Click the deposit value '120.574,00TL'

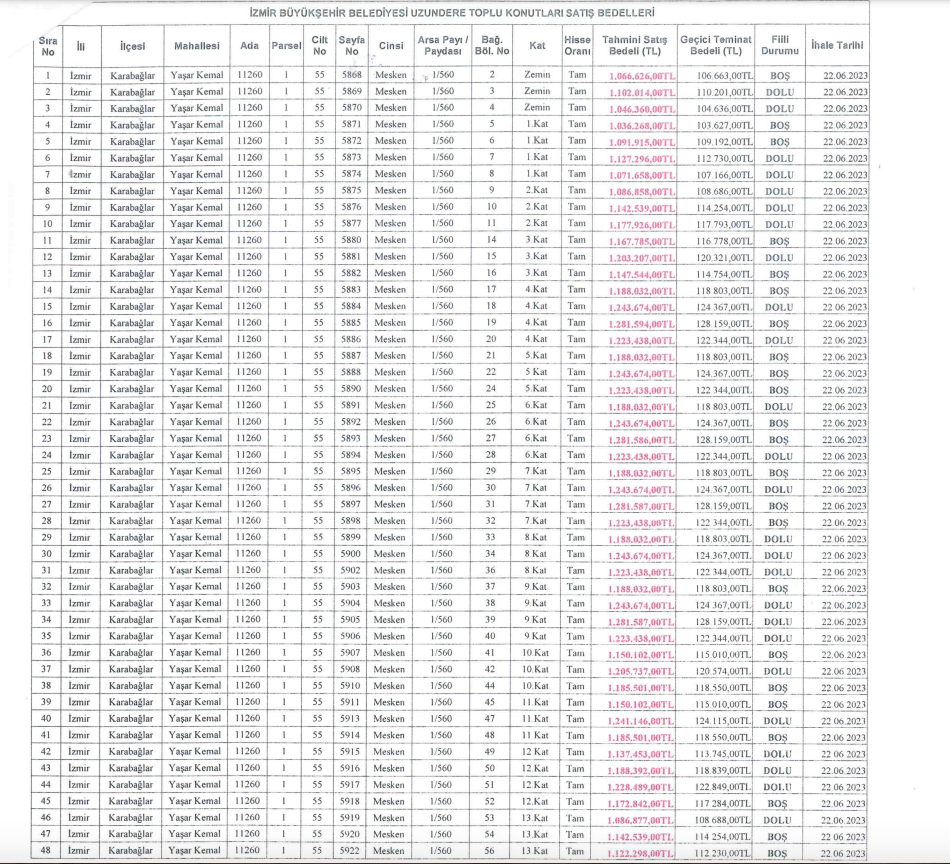723,671
